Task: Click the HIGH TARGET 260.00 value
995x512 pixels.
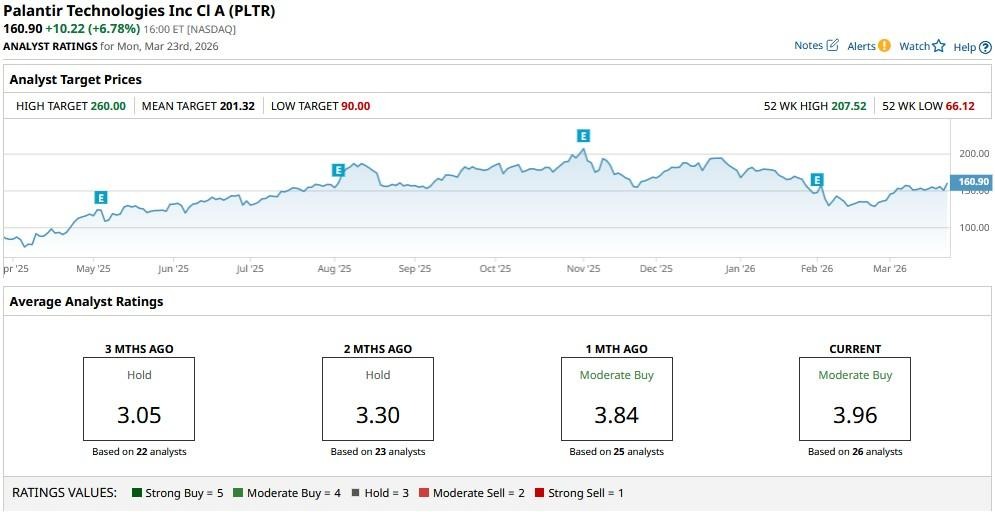Action: point(108,106)
